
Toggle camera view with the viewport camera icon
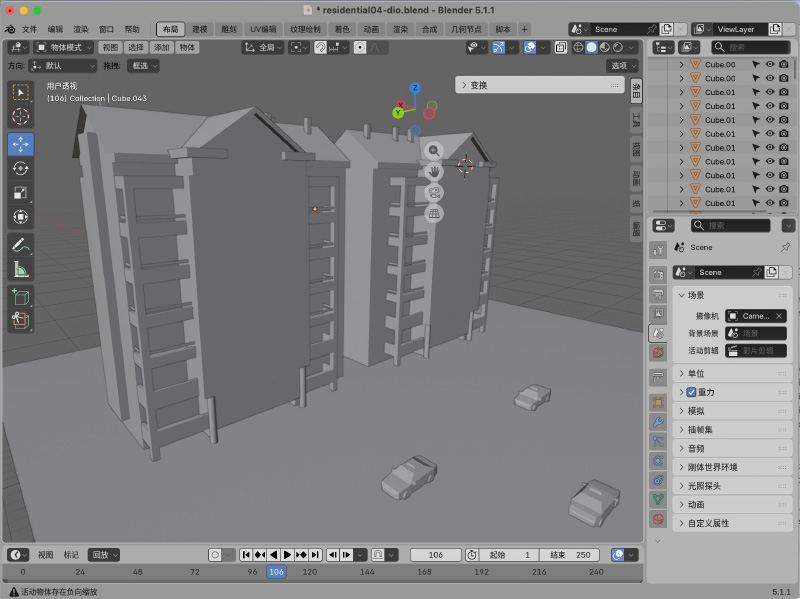pos(434,192)
